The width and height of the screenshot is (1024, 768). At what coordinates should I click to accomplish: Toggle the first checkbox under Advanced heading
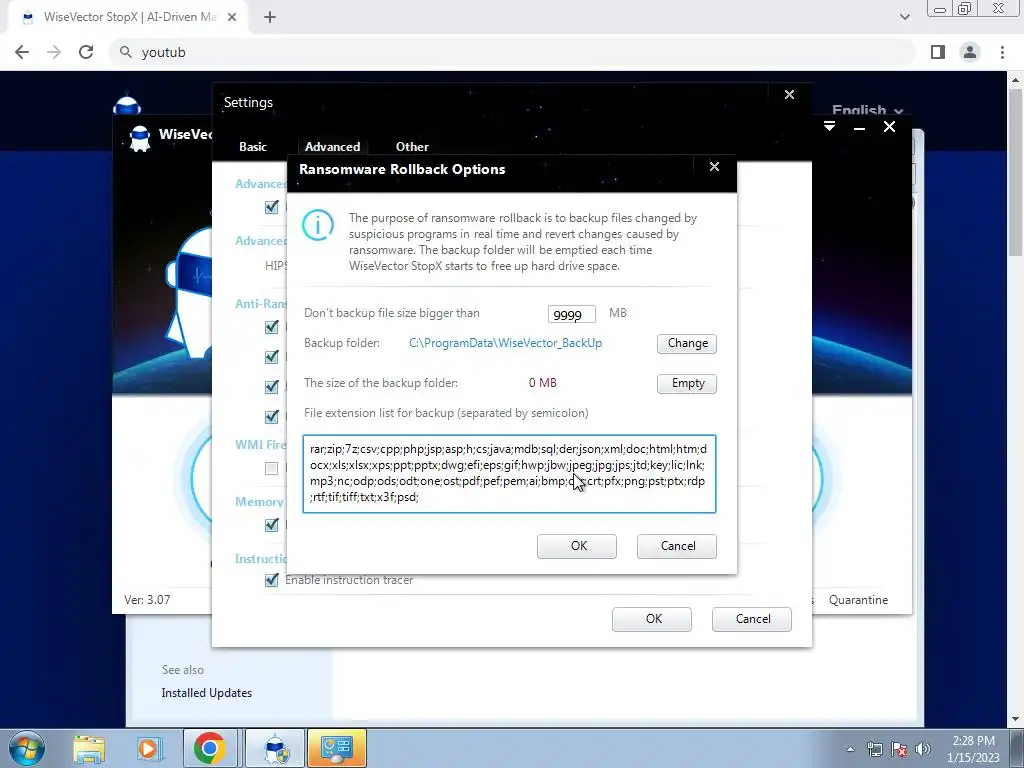272,207
